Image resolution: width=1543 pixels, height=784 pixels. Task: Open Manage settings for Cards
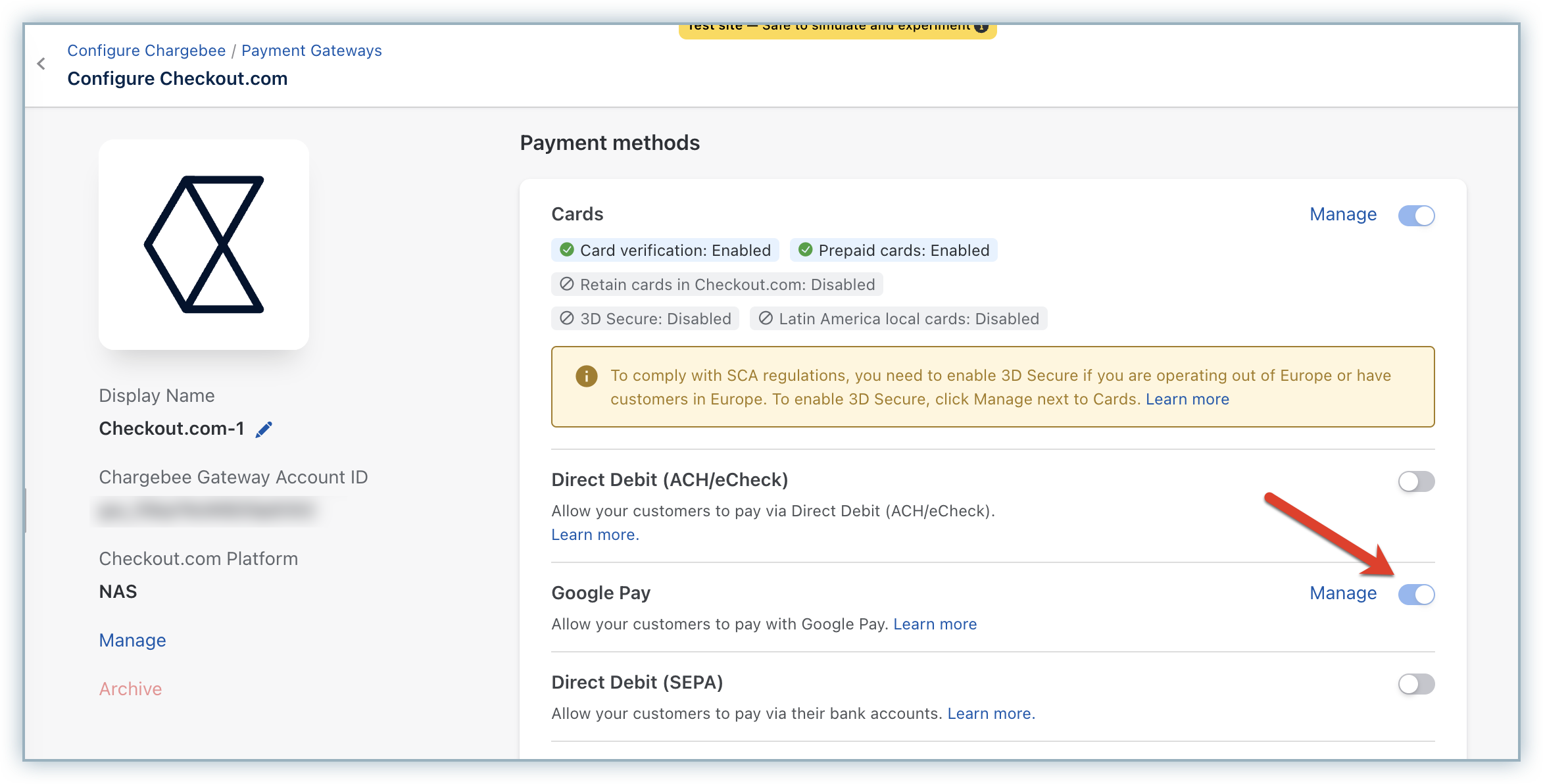(1343, 214)
